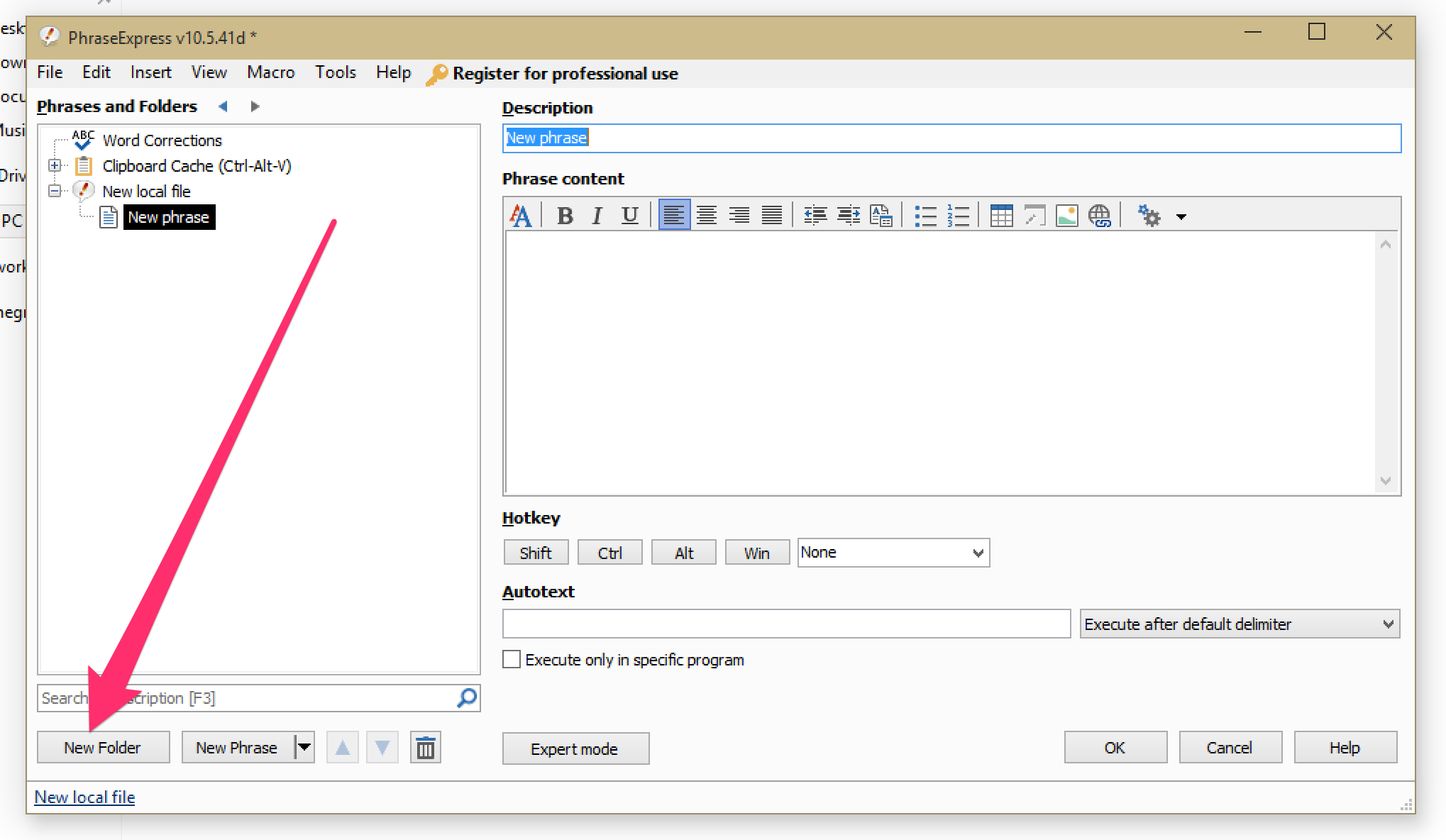The image size is (1446, 840).
Task: Open the Edit menu
Action: coord(96,72)
